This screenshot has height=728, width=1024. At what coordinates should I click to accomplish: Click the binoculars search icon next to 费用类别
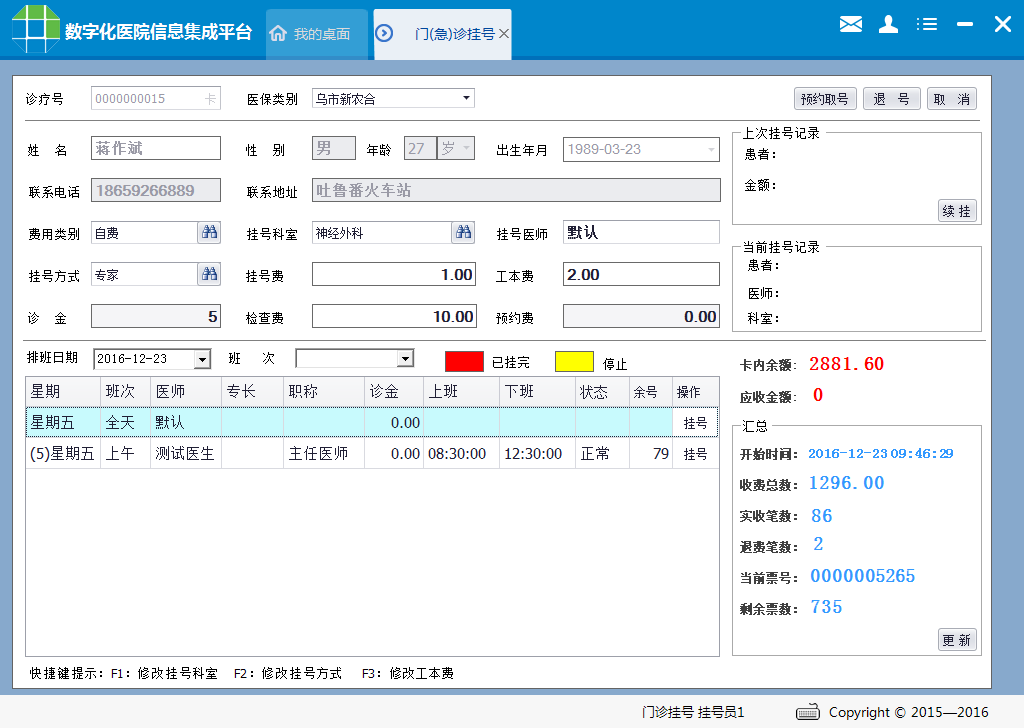(x=209, y=232)
